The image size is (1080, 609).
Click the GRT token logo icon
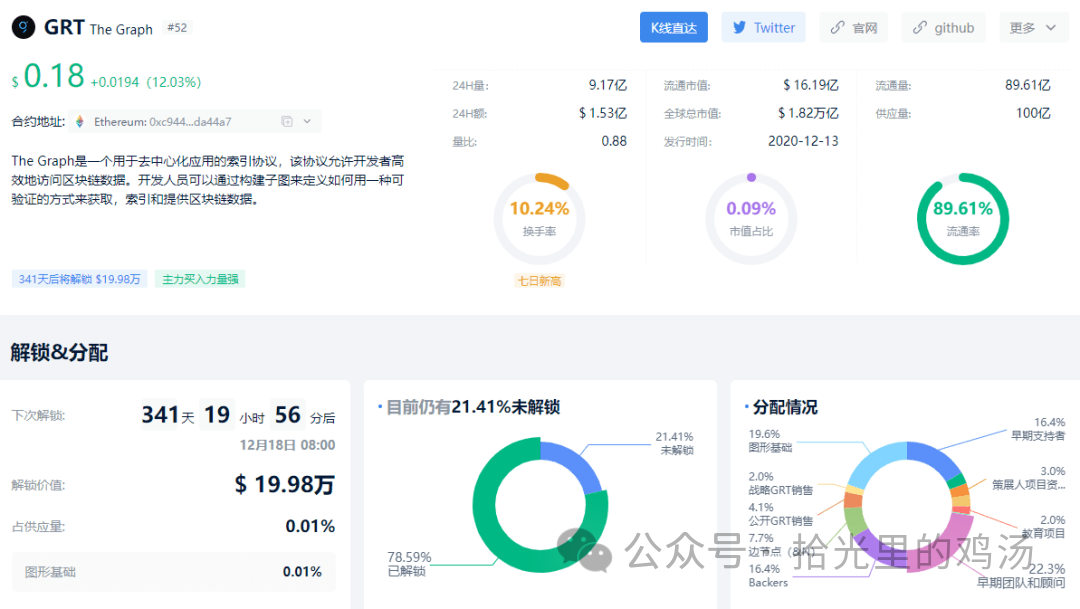(x=23, y=28)
